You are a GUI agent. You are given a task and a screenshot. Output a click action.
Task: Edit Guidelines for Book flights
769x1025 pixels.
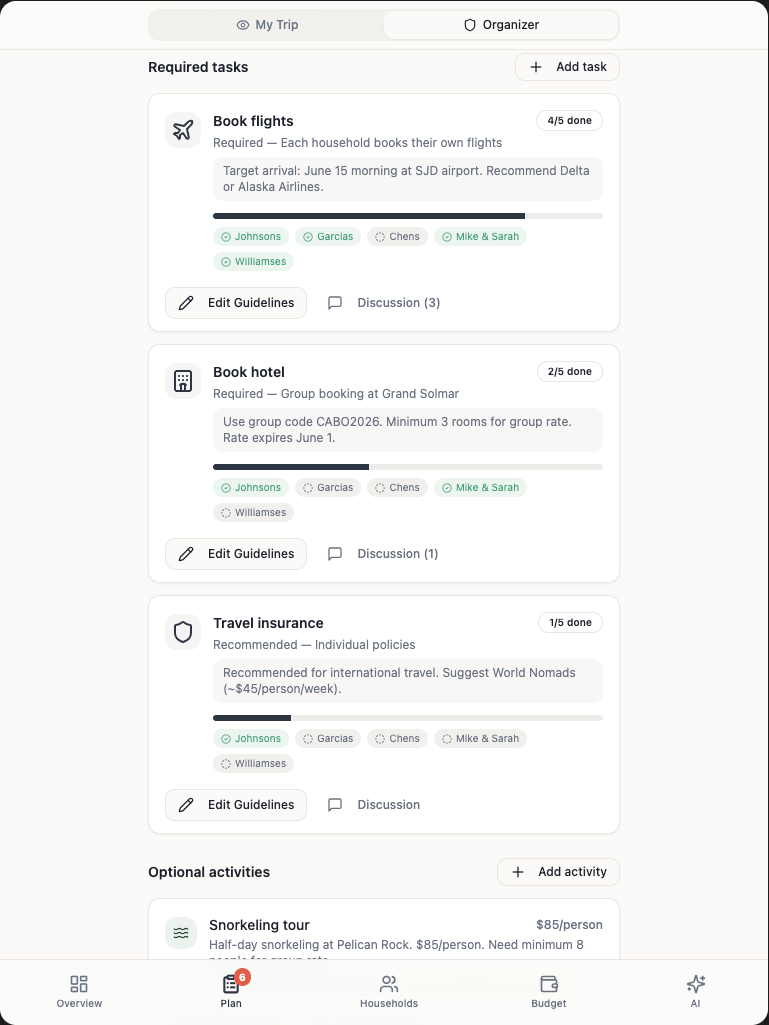tap(236, 303)
